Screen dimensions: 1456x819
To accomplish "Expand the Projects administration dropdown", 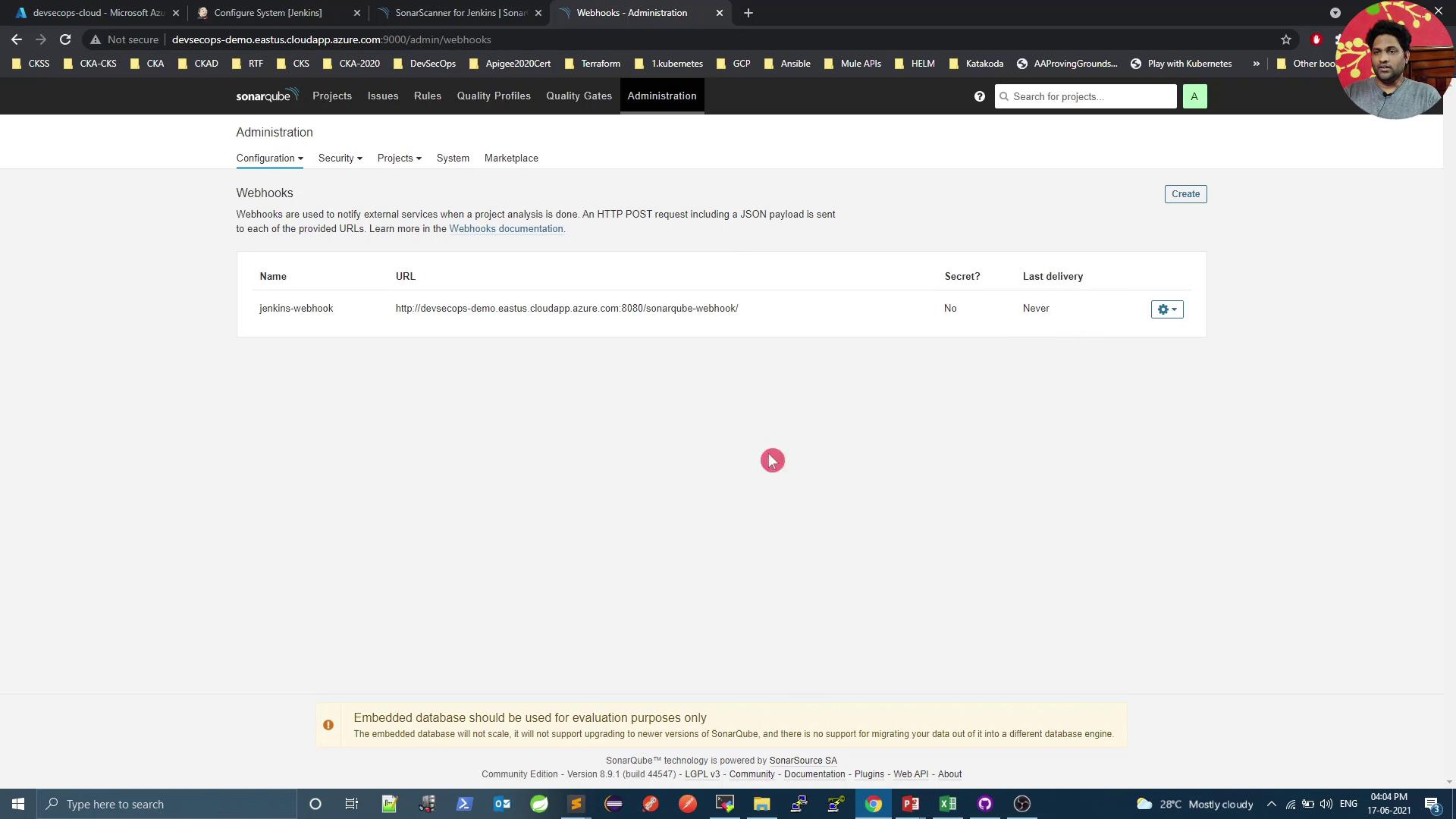I will click(399, 158).
